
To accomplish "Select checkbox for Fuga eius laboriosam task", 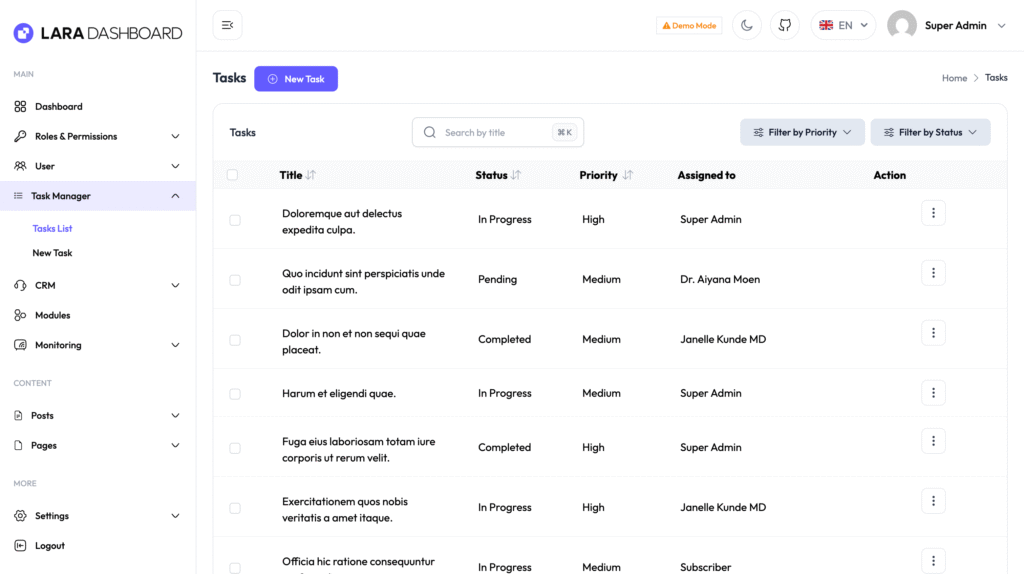I will coord(235,449).
